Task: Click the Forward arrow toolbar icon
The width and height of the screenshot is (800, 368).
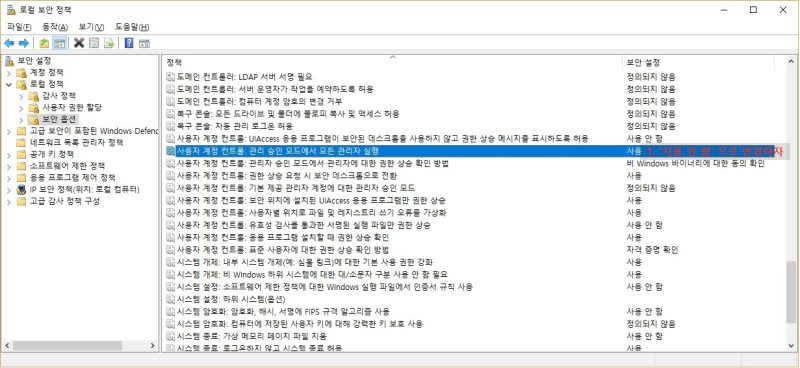Action: click(23, 43)
